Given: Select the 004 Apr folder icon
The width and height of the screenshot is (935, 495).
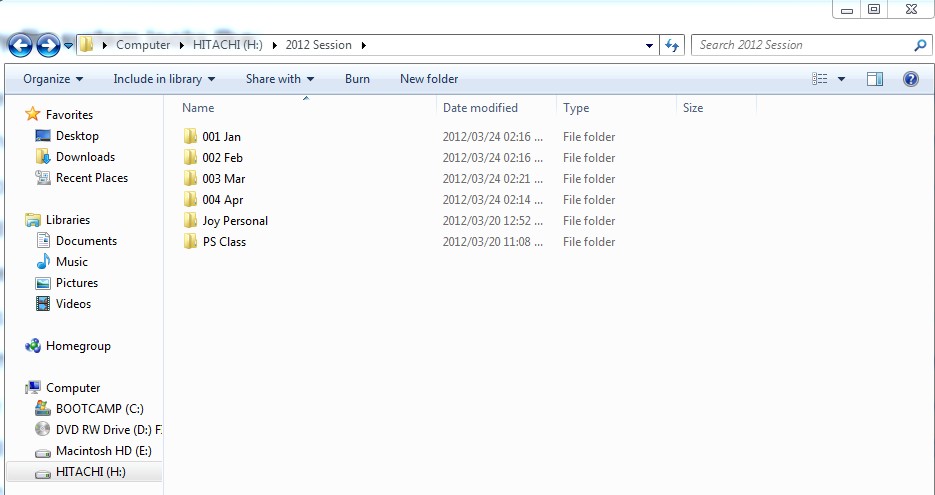Looking at the screenshot, I should (190, 199).
